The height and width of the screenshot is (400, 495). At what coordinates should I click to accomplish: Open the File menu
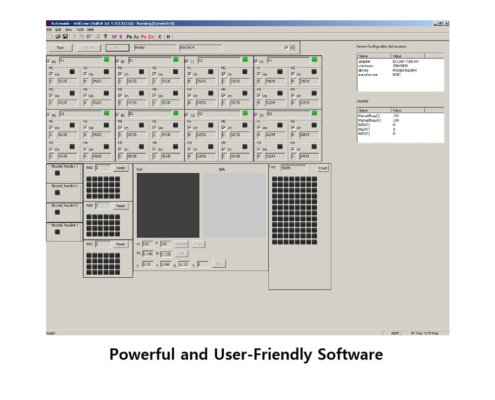49,30
